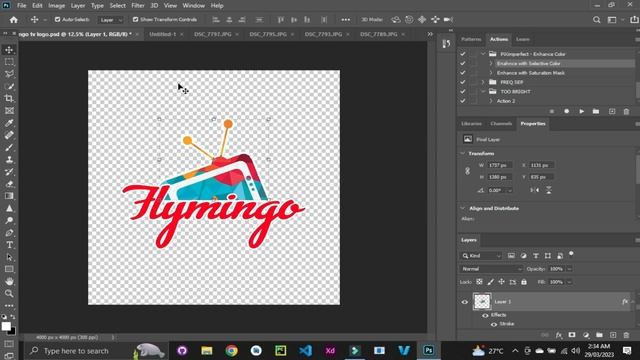Select the Zoom tool in the toolbox

click(9, 293)
